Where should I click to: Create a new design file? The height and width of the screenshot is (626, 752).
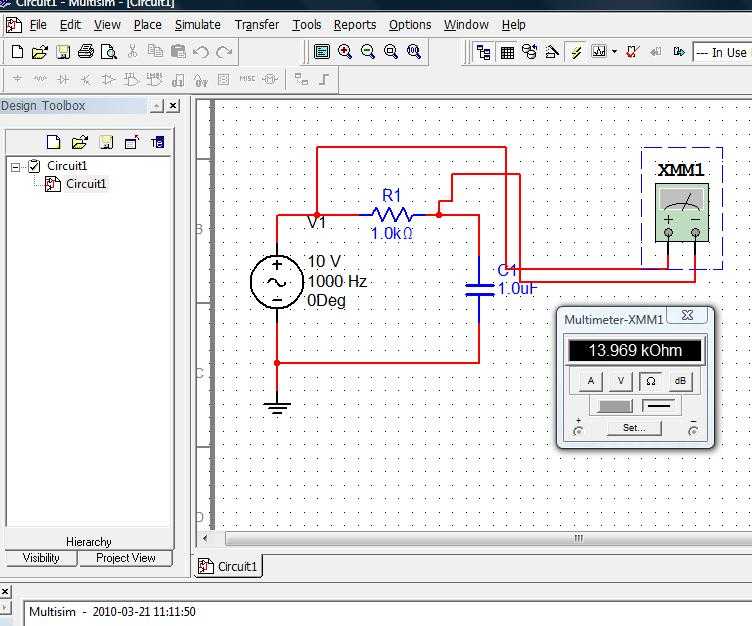click(x=17, y=51)
